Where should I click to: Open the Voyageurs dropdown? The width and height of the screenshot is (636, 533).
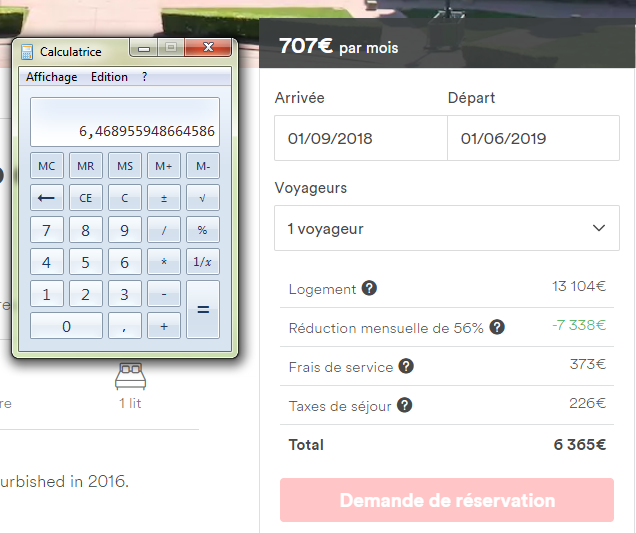coord(447,229)
